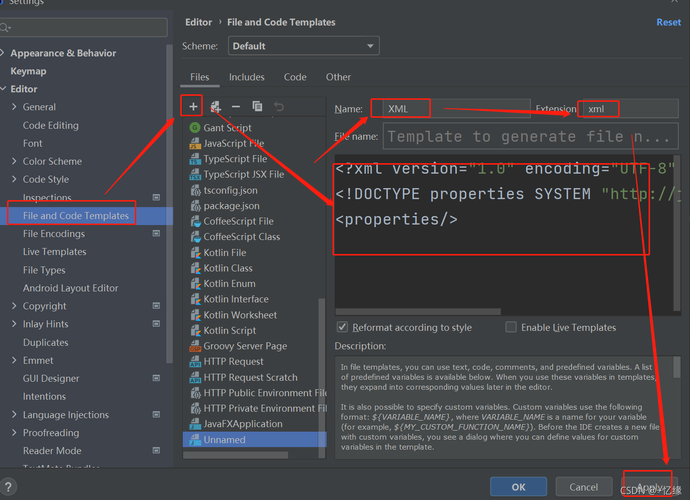
Task: Click the OK button
Action: (518, 487)
